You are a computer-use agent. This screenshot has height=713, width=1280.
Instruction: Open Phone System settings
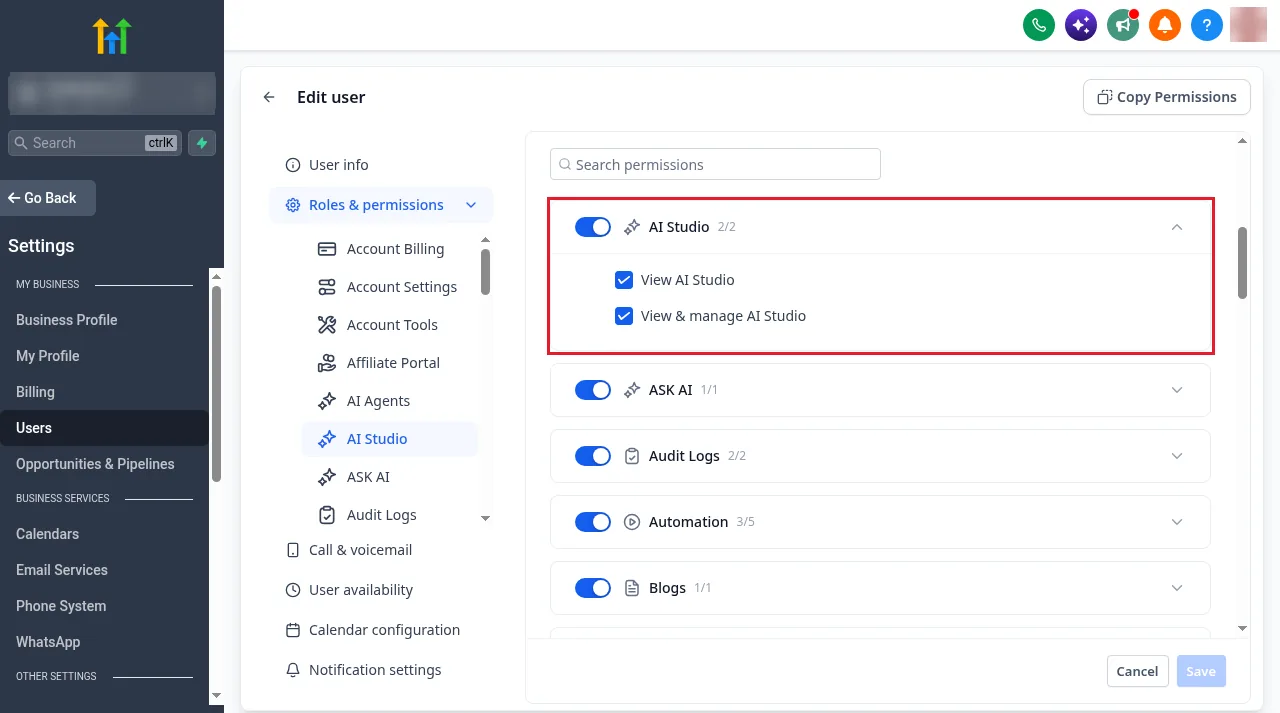(61, 606)
